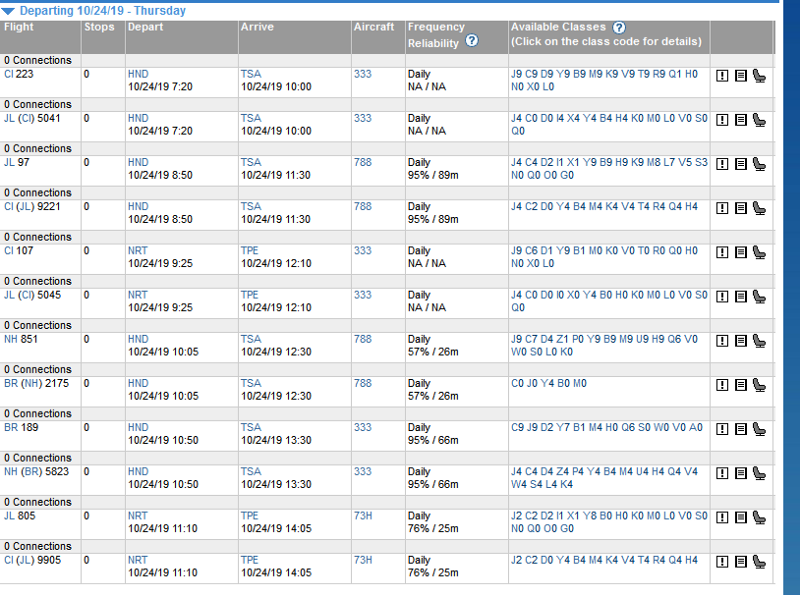View seat map icon for JL (CI) 5041

coord(760,120)
